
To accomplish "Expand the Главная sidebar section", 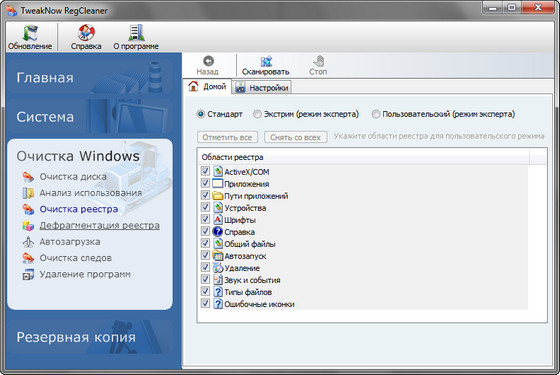I will [45, 78].
